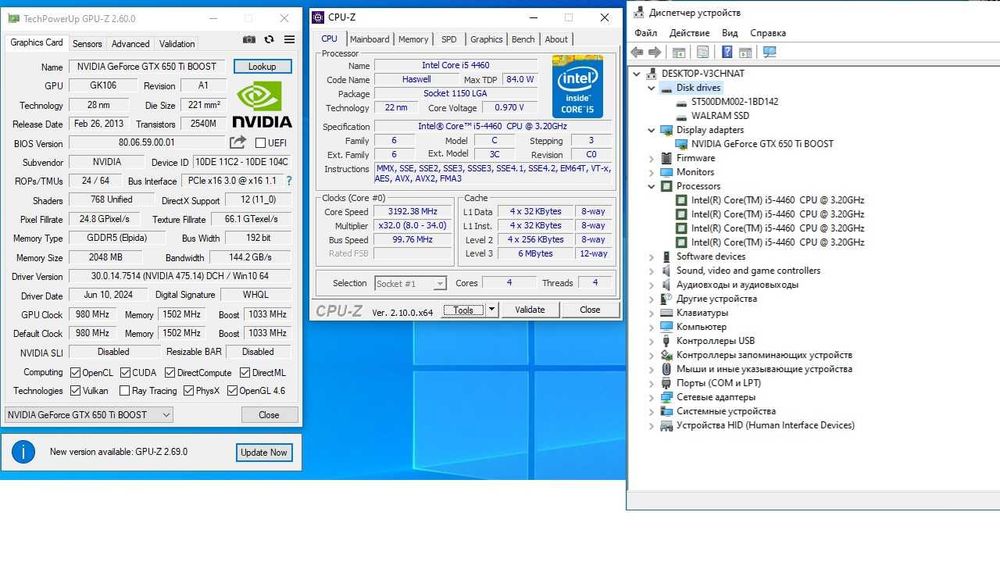Click the Core Speed value in CPU-Z
This screenshot has height=563, width=1000.
[413, 212]
